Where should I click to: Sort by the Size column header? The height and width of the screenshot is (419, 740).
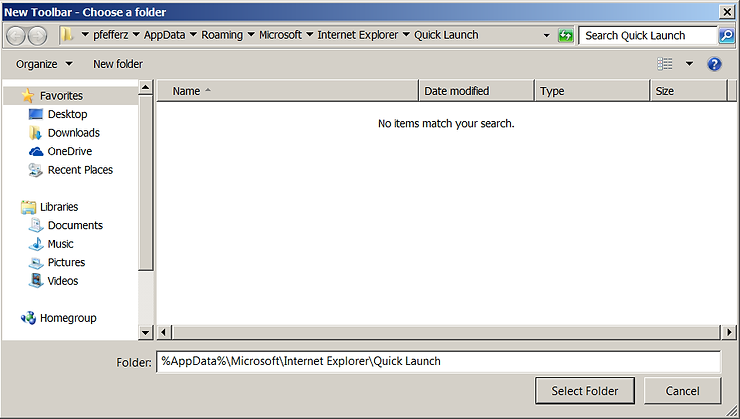[x=689, y=91]
